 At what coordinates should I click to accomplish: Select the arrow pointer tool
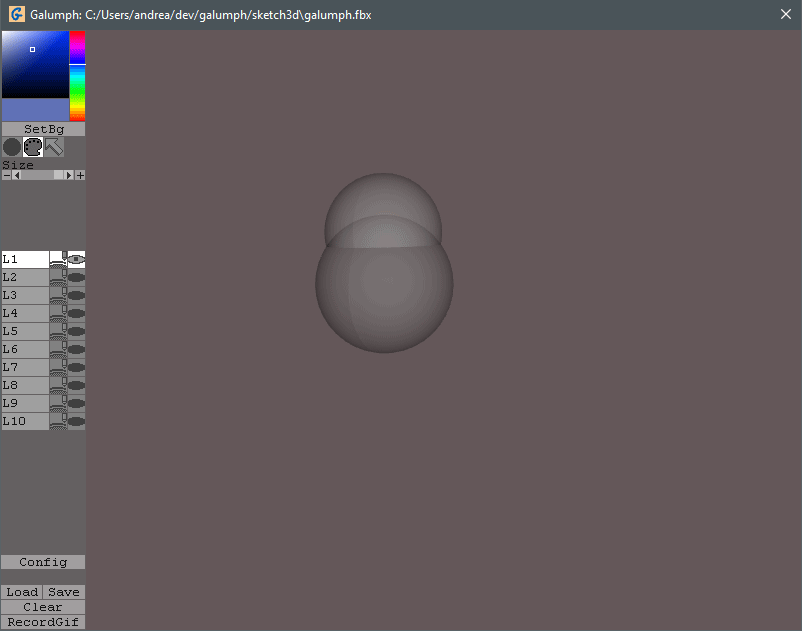[54, 147]
